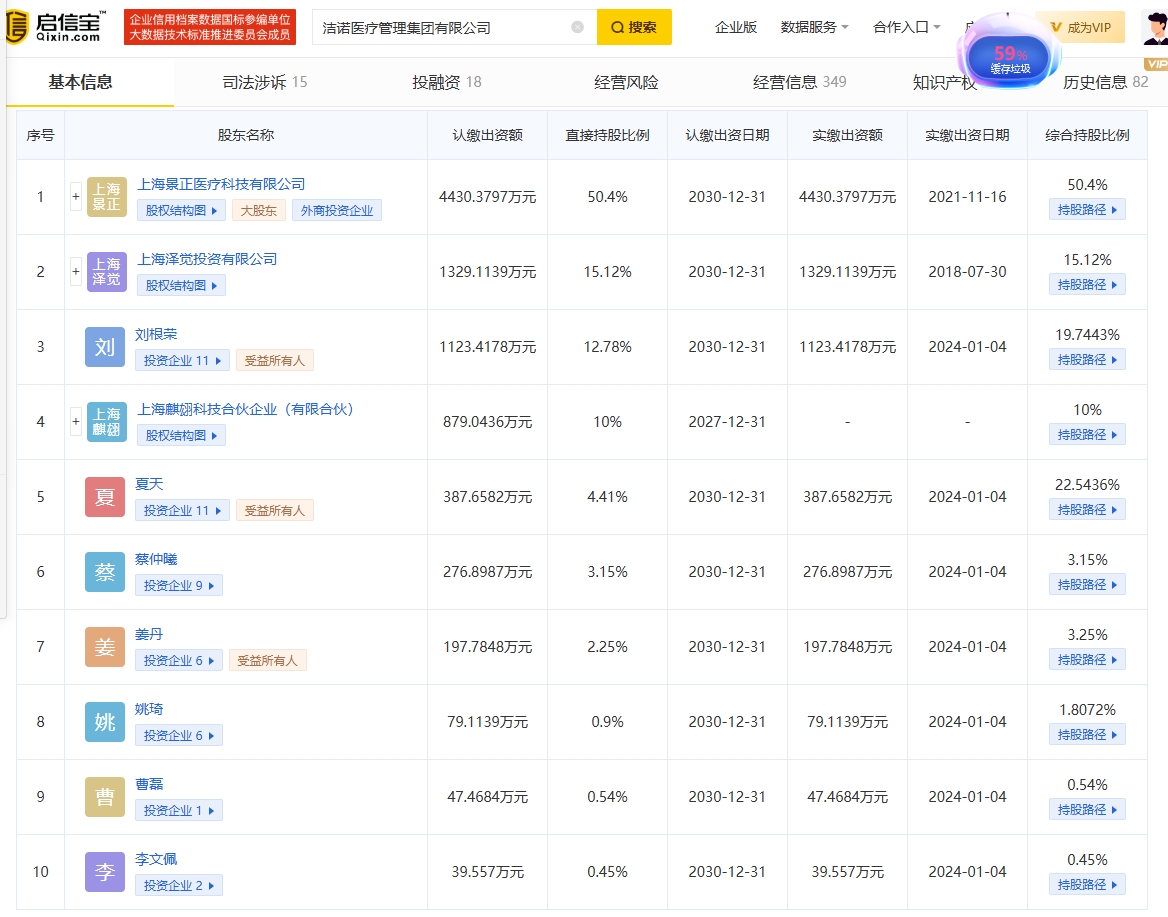Open 持股路径 under 50.4%
This screenshot has width=1168, height=917.
click(x=1087, y=210)
